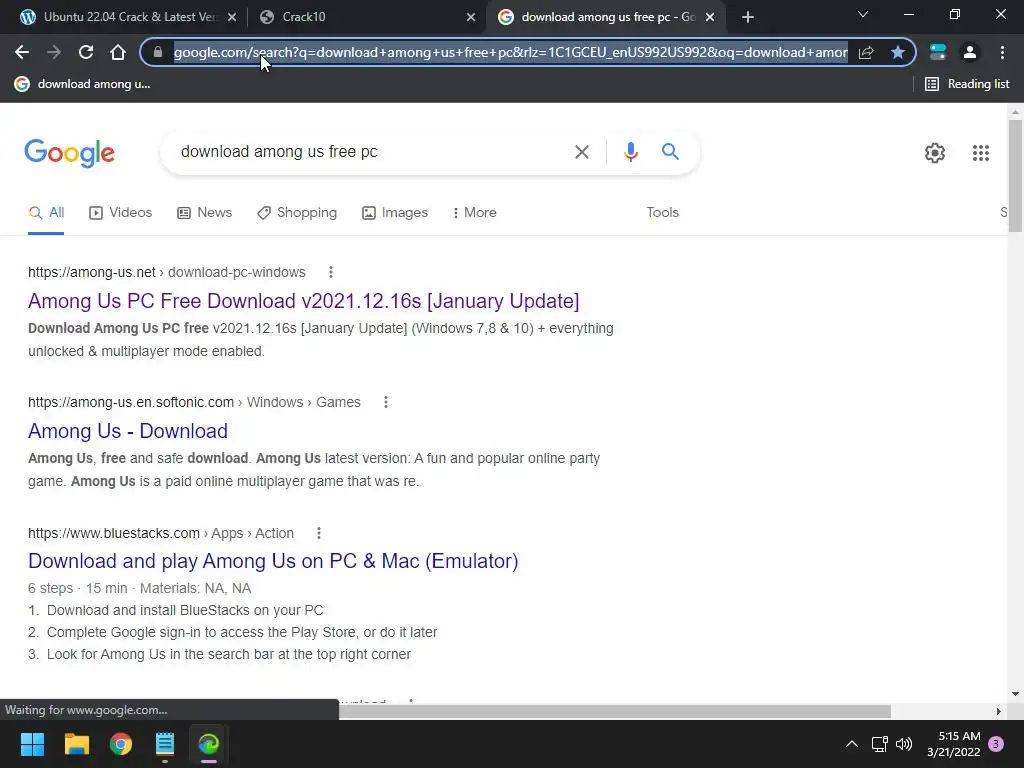This screenshot has height=768, width=1024.
Task: Select the All results tab
Action: pos(46,213)
